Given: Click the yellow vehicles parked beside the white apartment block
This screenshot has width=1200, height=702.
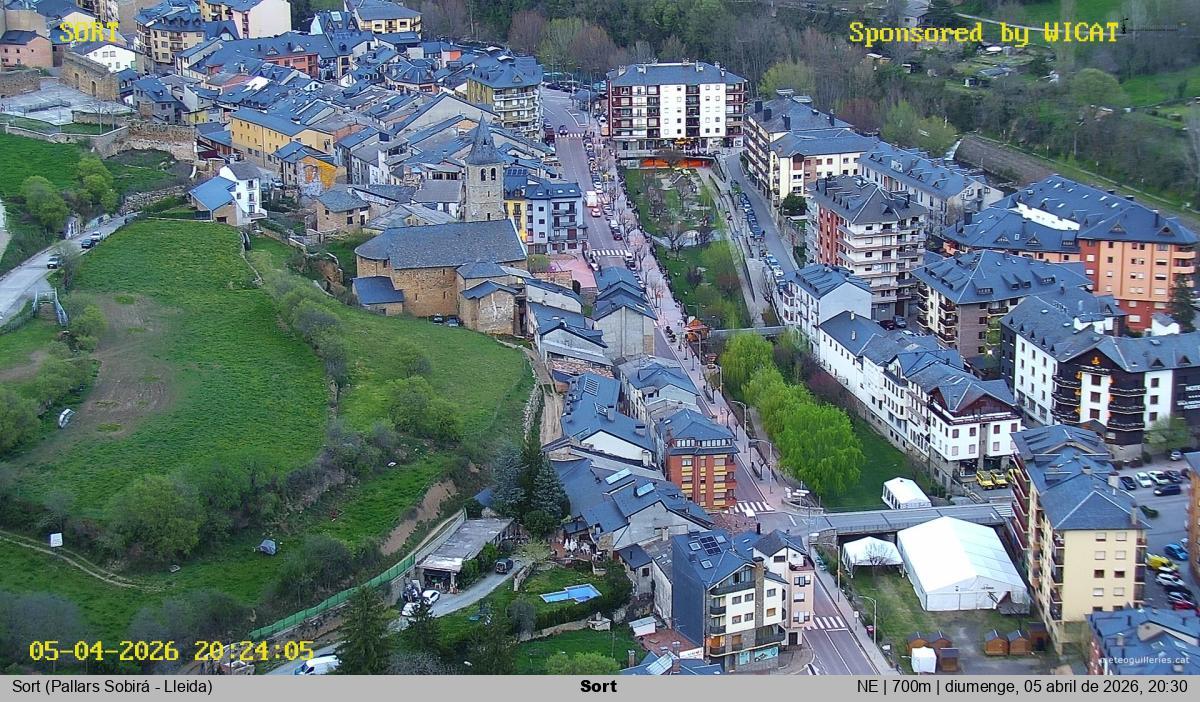Looking at the screenshot, I should pyautogui.click(x=991, y=480).
